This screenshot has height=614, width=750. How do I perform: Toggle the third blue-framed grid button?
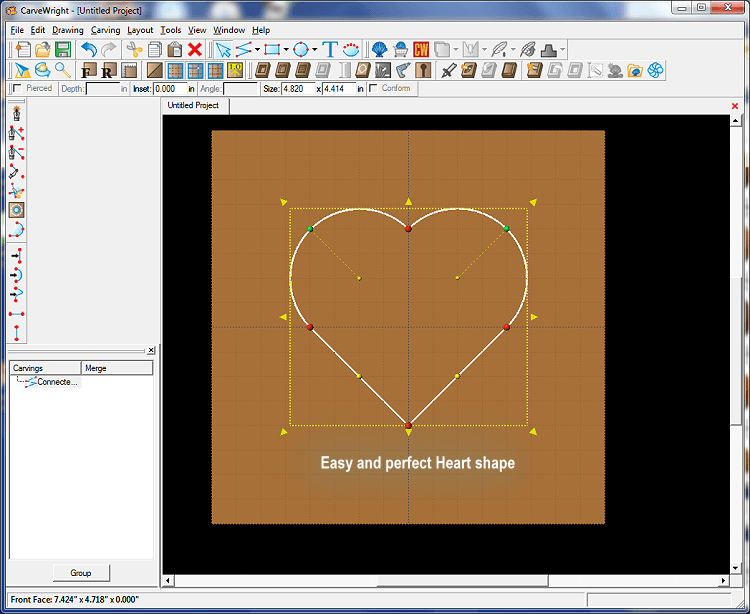215,70
